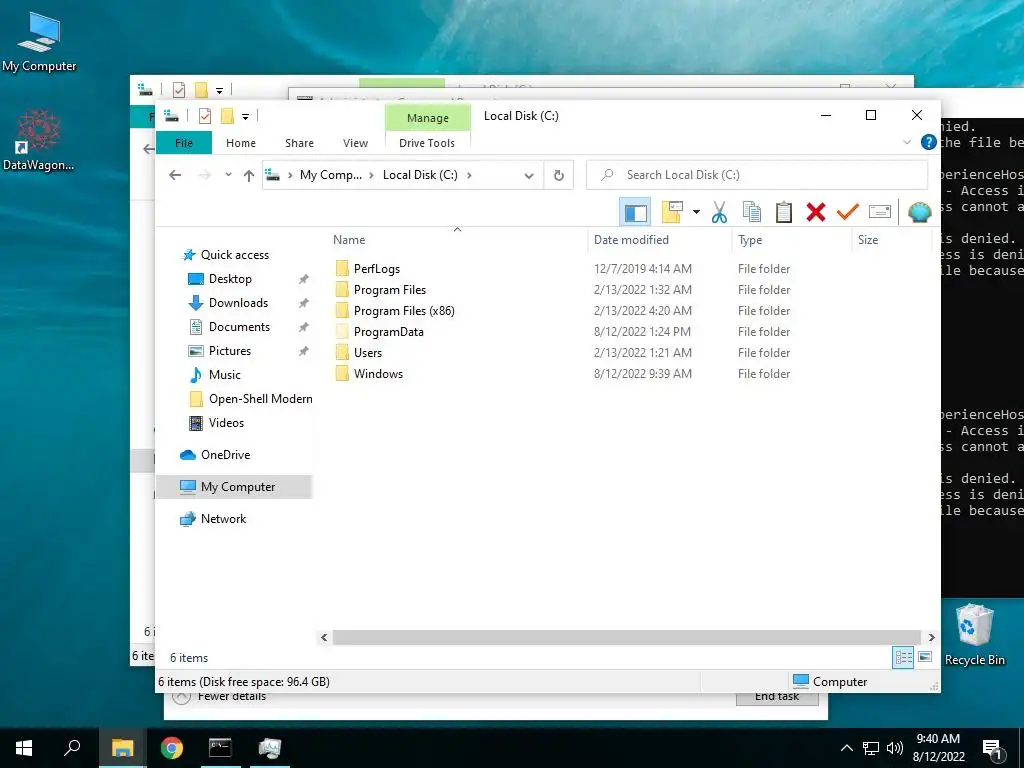Screen dimensions: 1024x768
Task: Click the Classic Explorer shell settings icon
Action: coord(920,212)
